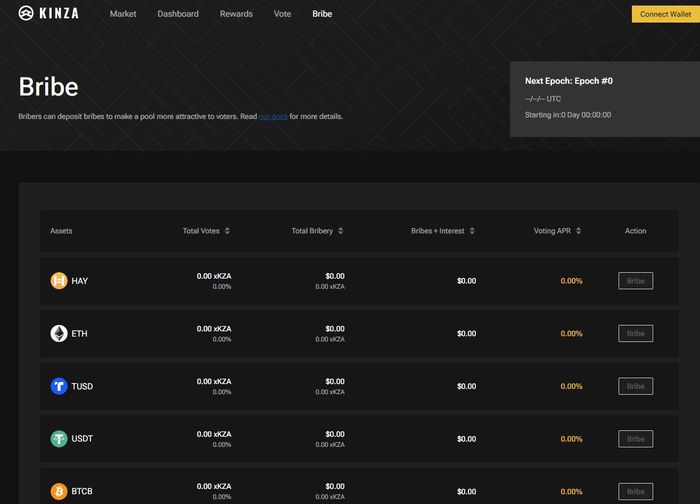
Task: Go to the Rewards page
Action: [x=236, y=14]
